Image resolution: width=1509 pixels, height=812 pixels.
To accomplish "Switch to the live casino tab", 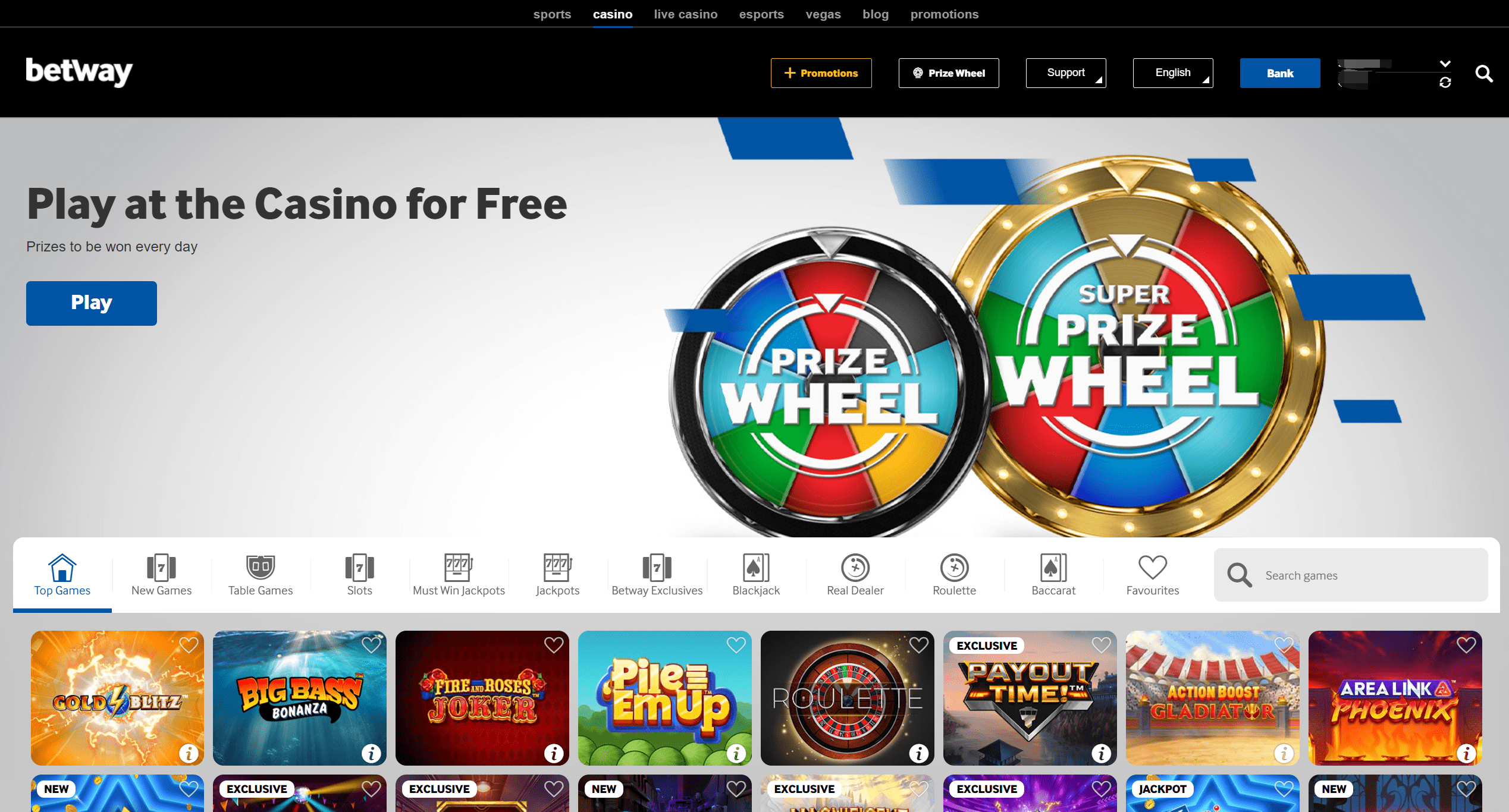I will 685,14.
